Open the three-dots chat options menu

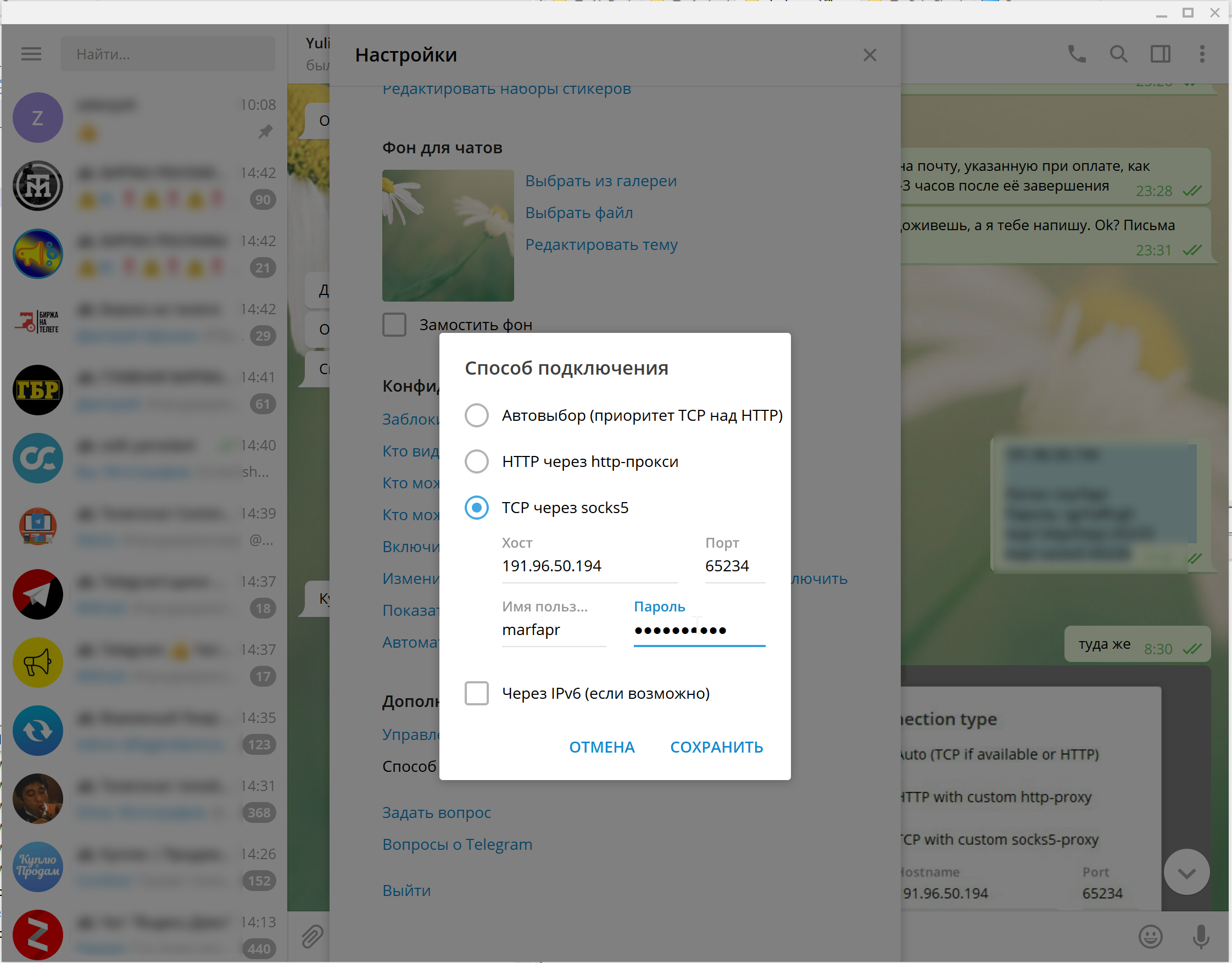coord(1202,54)
